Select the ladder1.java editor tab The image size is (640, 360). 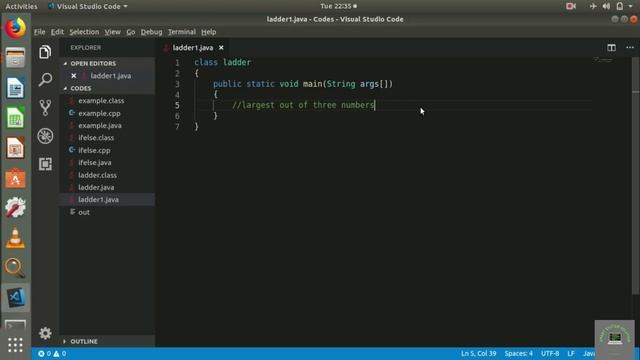[193, 48]
